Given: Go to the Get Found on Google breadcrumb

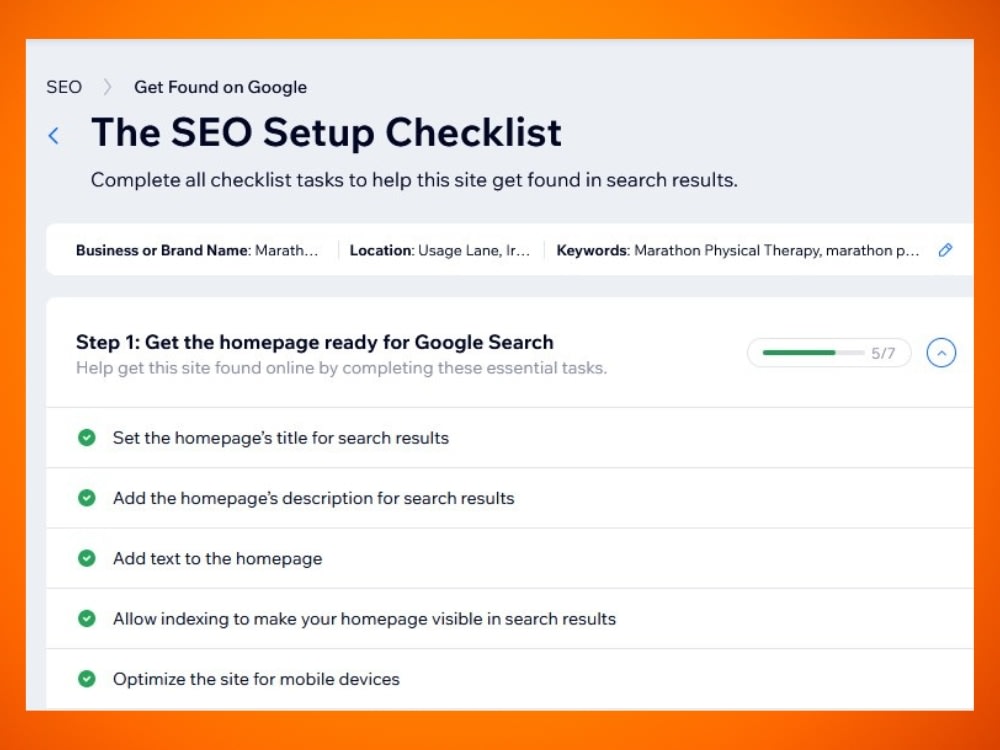Looking at the screenshot, I should pos(220,87).
